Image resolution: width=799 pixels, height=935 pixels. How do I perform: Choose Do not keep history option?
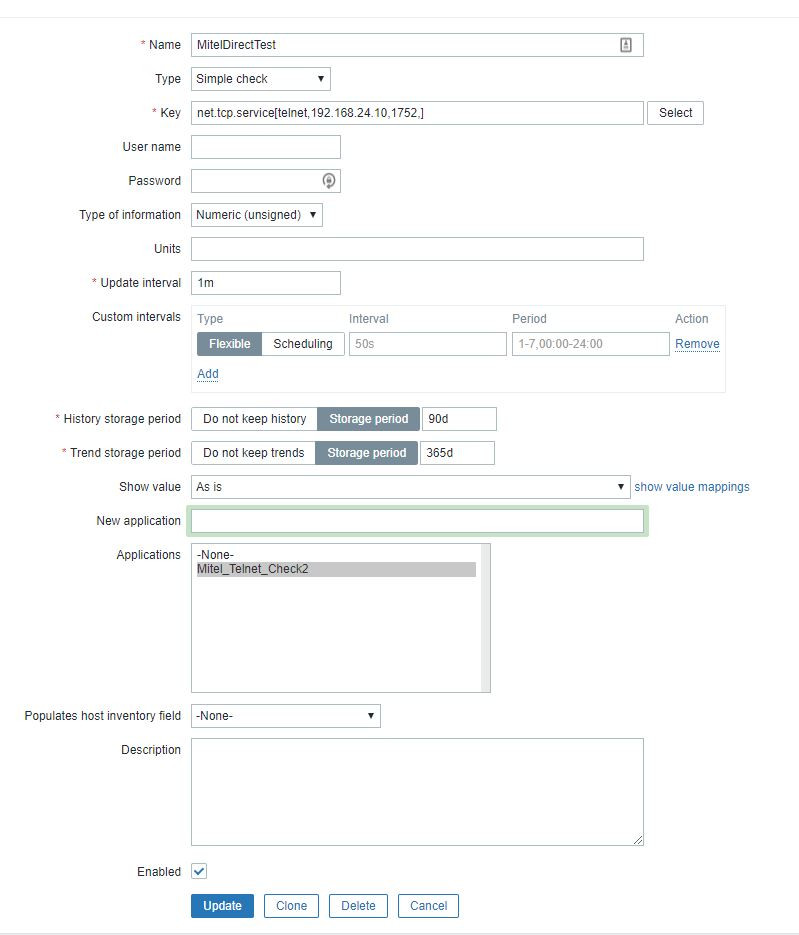(x=255, y=419)
